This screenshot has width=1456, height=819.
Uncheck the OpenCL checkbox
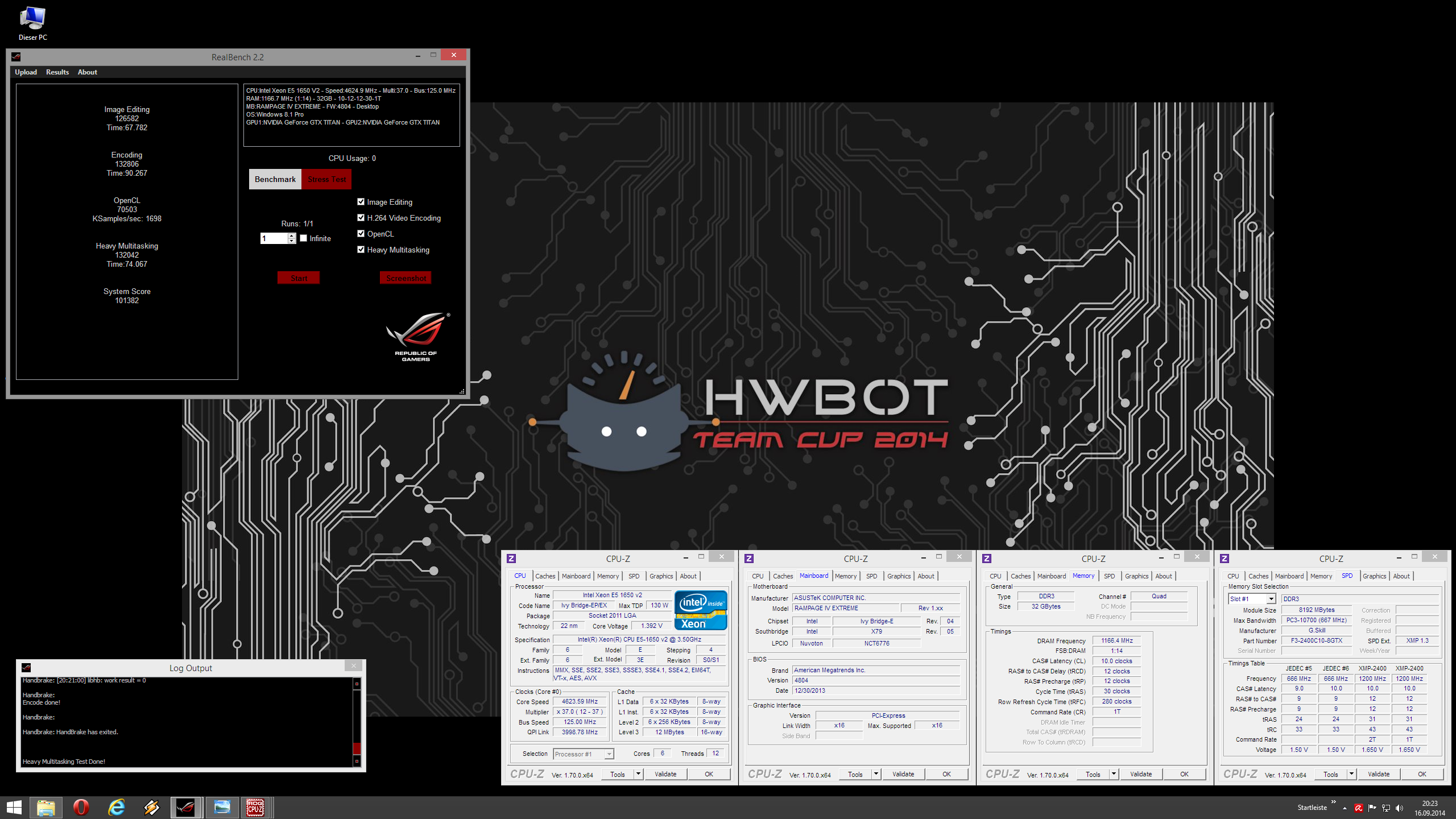[x=361, y=233]
